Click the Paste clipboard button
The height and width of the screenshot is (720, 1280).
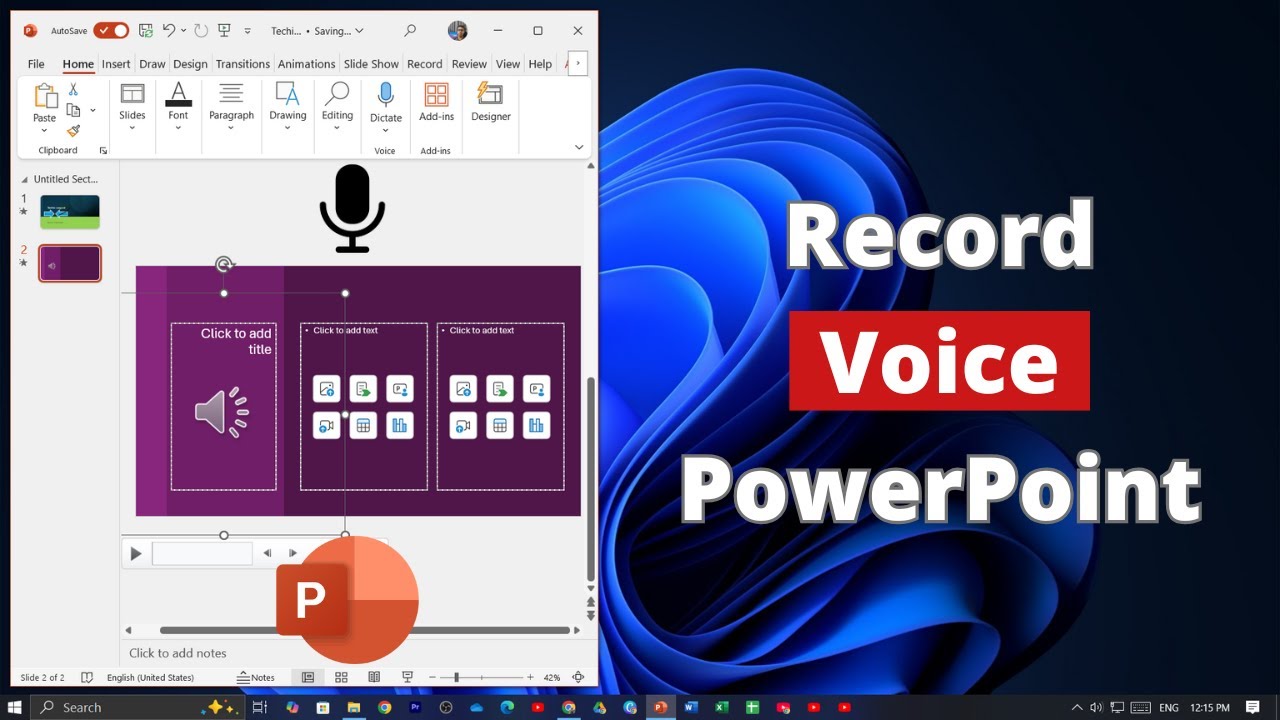coord(45,108)
